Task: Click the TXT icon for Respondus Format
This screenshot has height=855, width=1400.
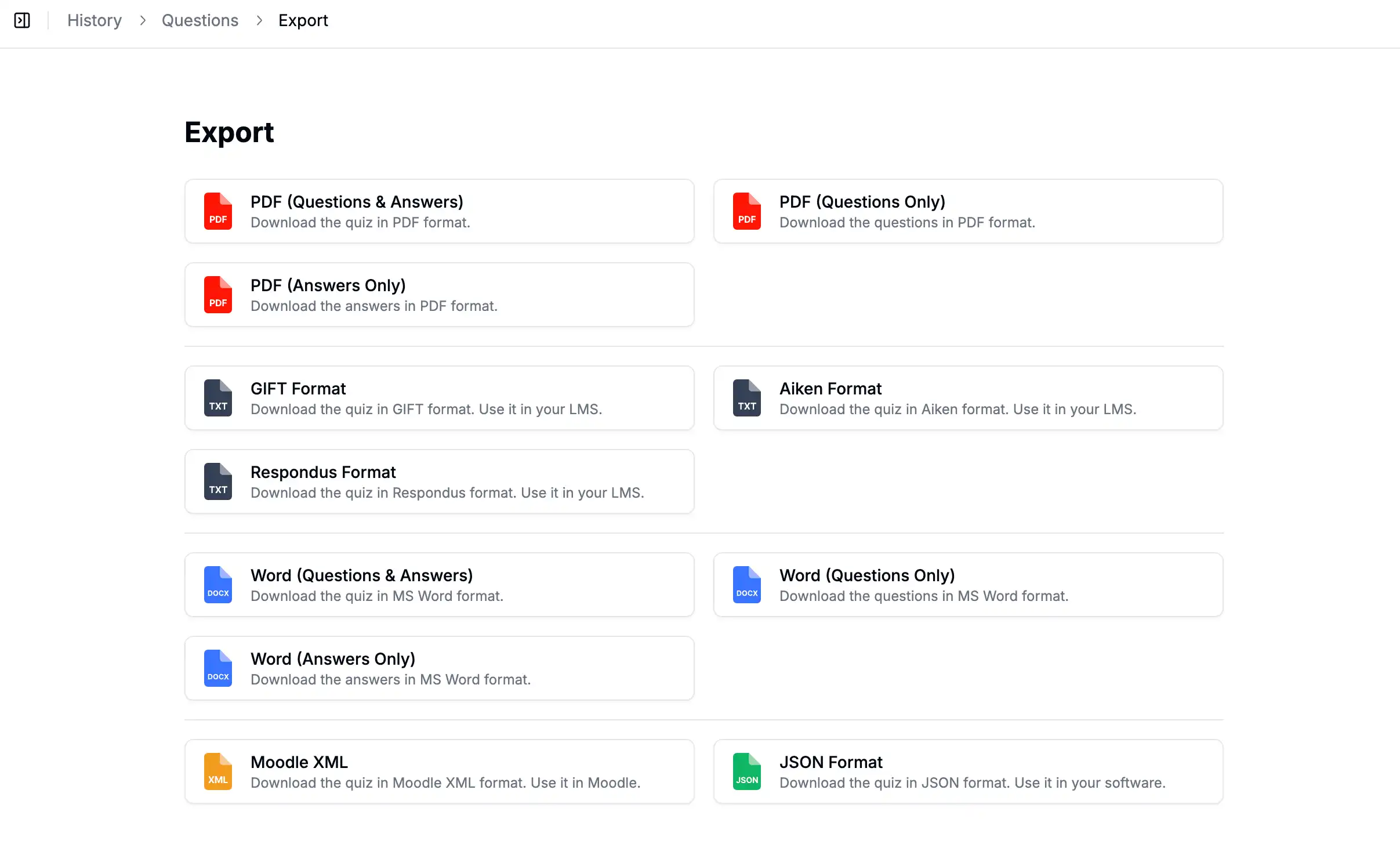Action: 218,481
